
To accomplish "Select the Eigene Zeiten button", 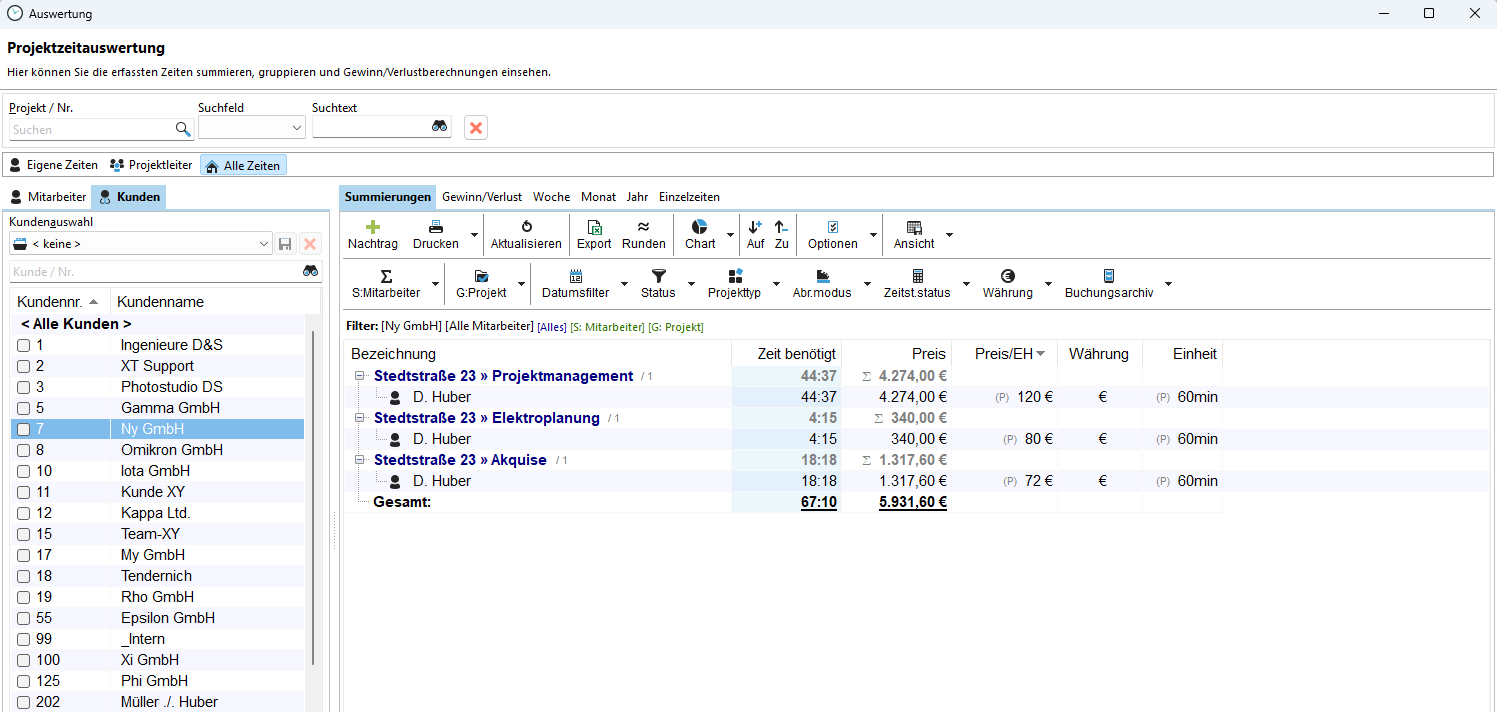I will coord(54,165).
